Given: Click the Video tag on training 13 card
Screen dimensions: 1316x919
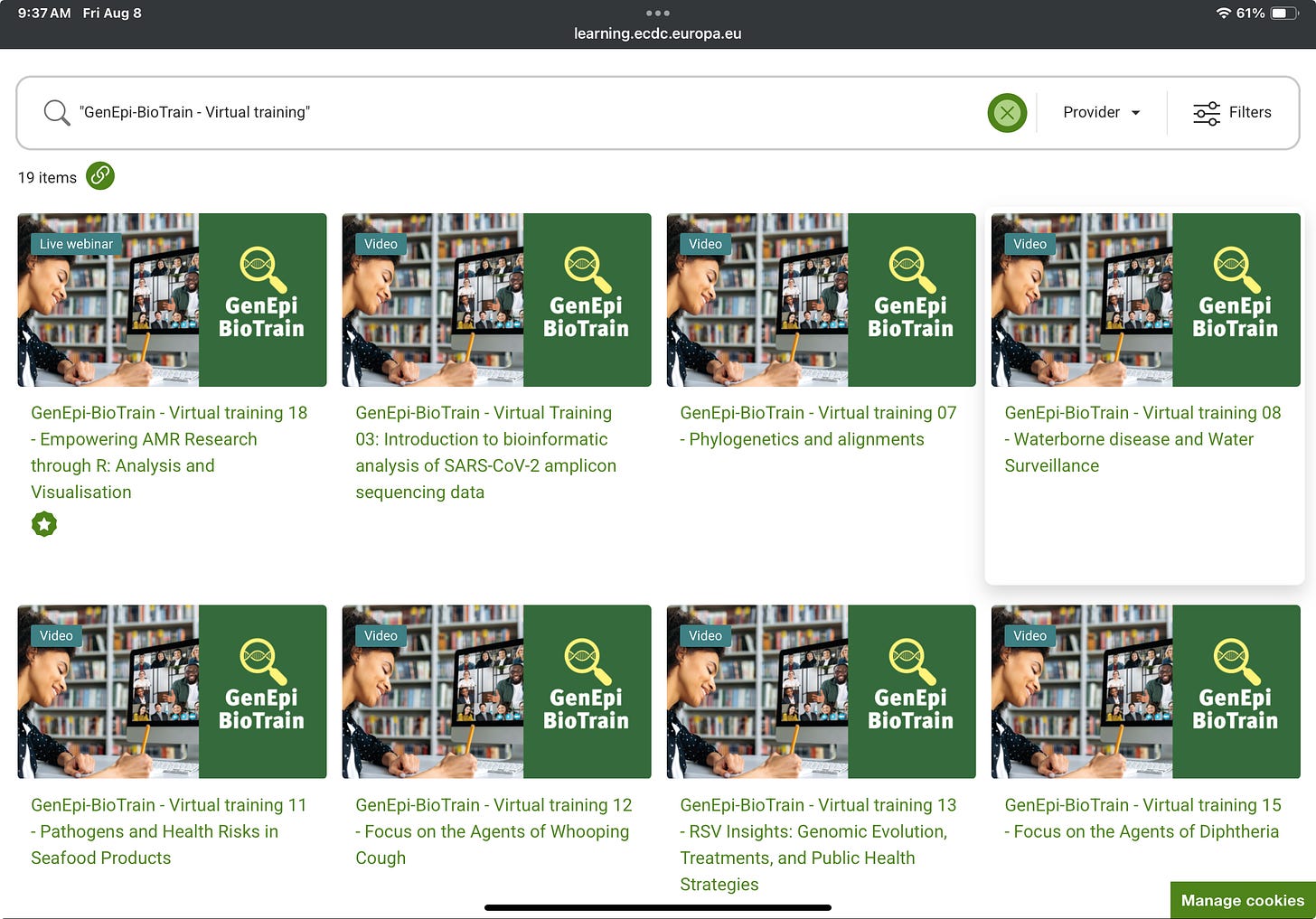Looking at the screenshot, I should tap(705, 635).
